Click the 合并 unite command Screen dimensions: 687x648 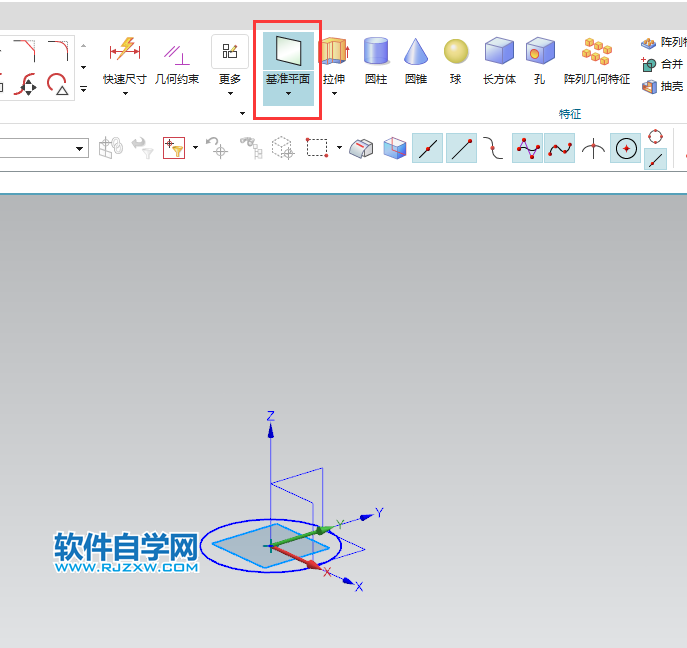click(x=662, y=64)
